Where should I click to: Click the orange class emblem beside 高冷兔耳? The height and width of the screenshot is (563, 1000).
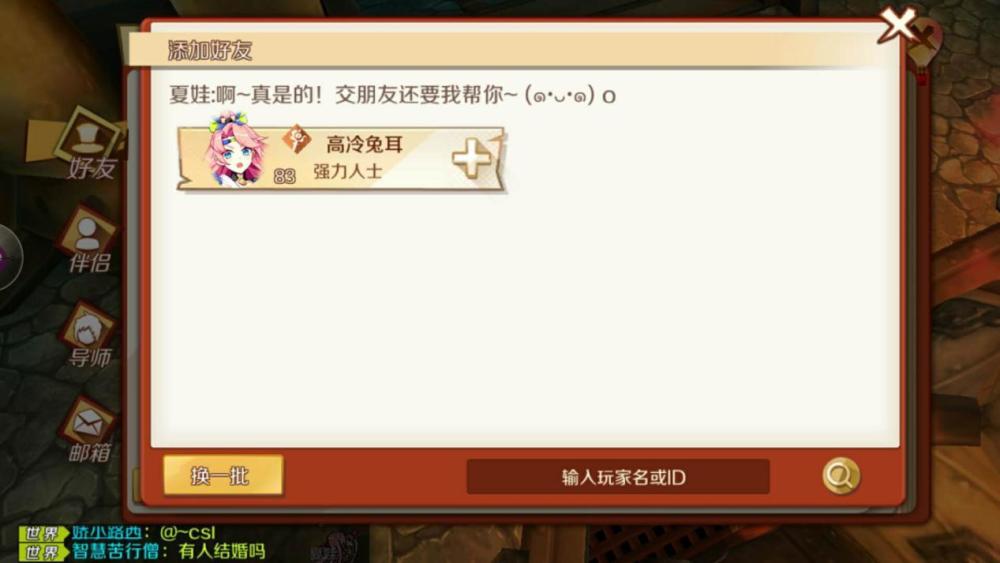coord(296,139)
